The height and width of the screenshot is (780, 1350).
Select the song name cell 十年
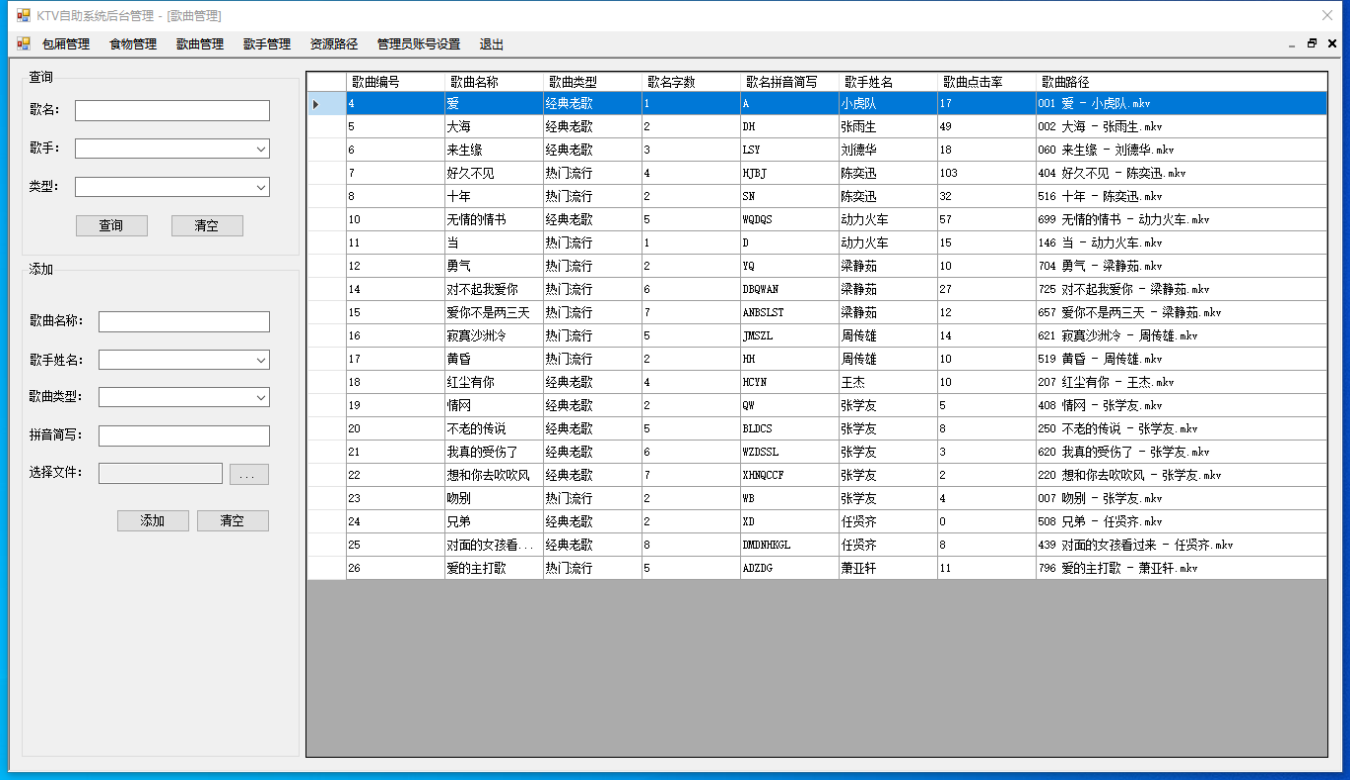click(494, 196)
